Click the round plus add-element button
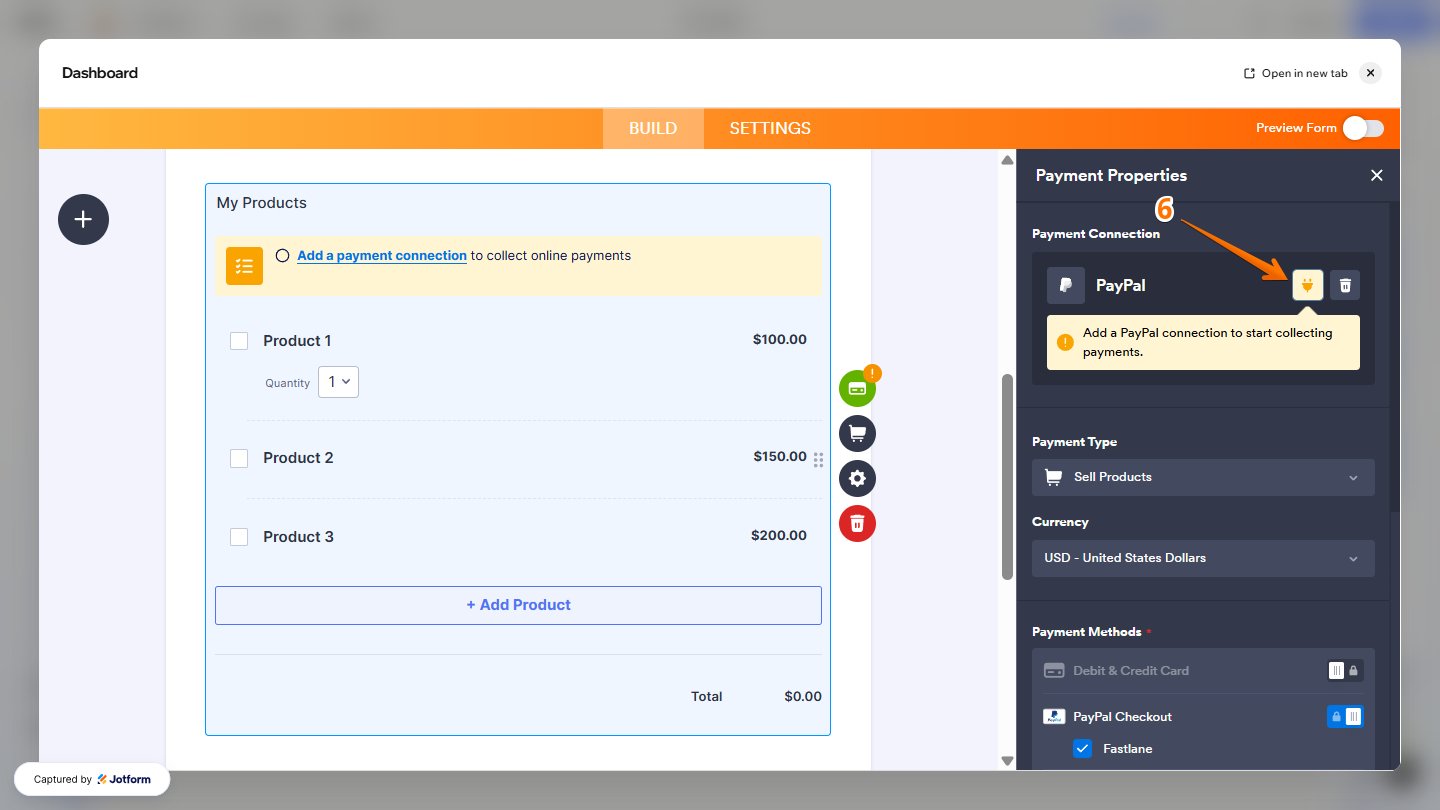Viewport: 1440px width, 810px height. [x=83, y=219]
